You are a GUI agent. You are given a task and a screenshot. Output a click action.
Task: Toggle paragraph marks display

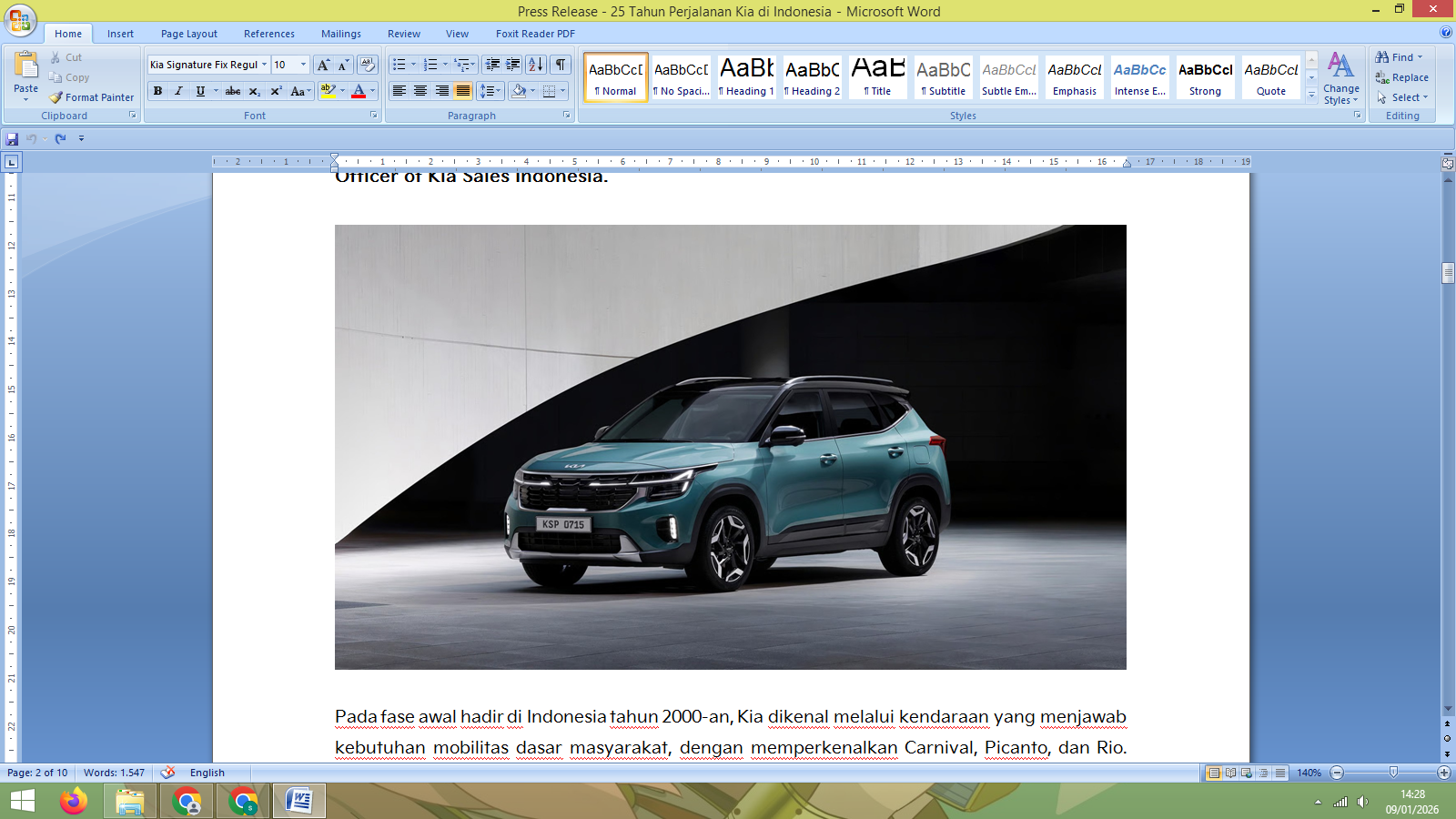(x=561, y=65)
